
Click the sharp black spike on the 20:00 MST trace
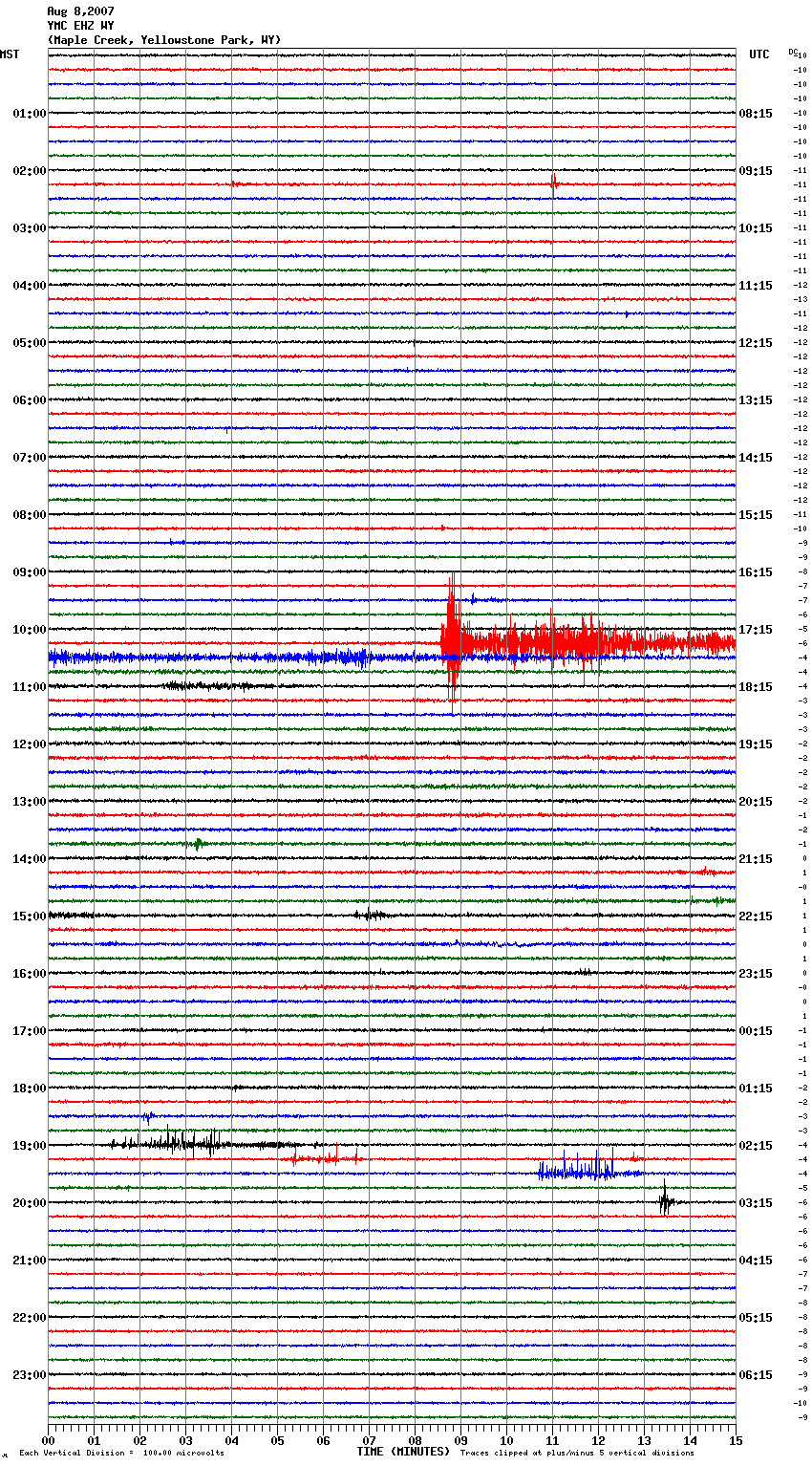(x=665, y=1200)
